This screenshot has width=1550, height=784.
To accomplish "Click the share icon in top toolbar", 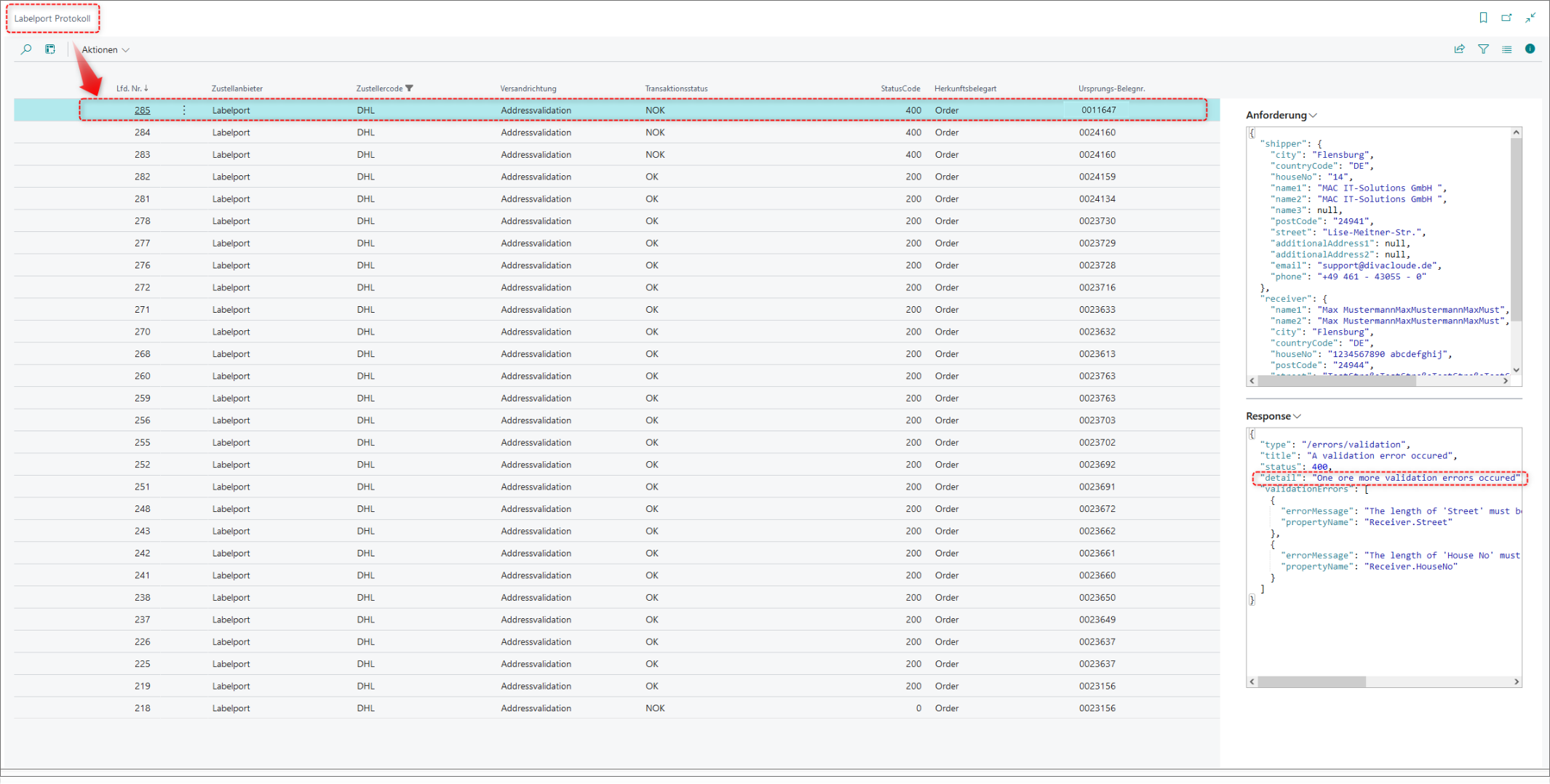I will 1459,49.
